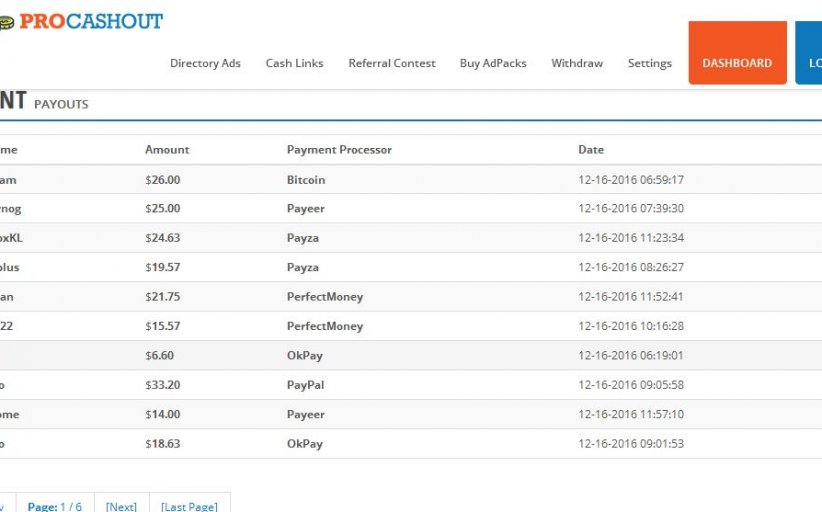Select the PayPal processor cell
Image resolution: width=822 pixels, height=512 pixels.
pyautogui.click(x=305, y=385)
